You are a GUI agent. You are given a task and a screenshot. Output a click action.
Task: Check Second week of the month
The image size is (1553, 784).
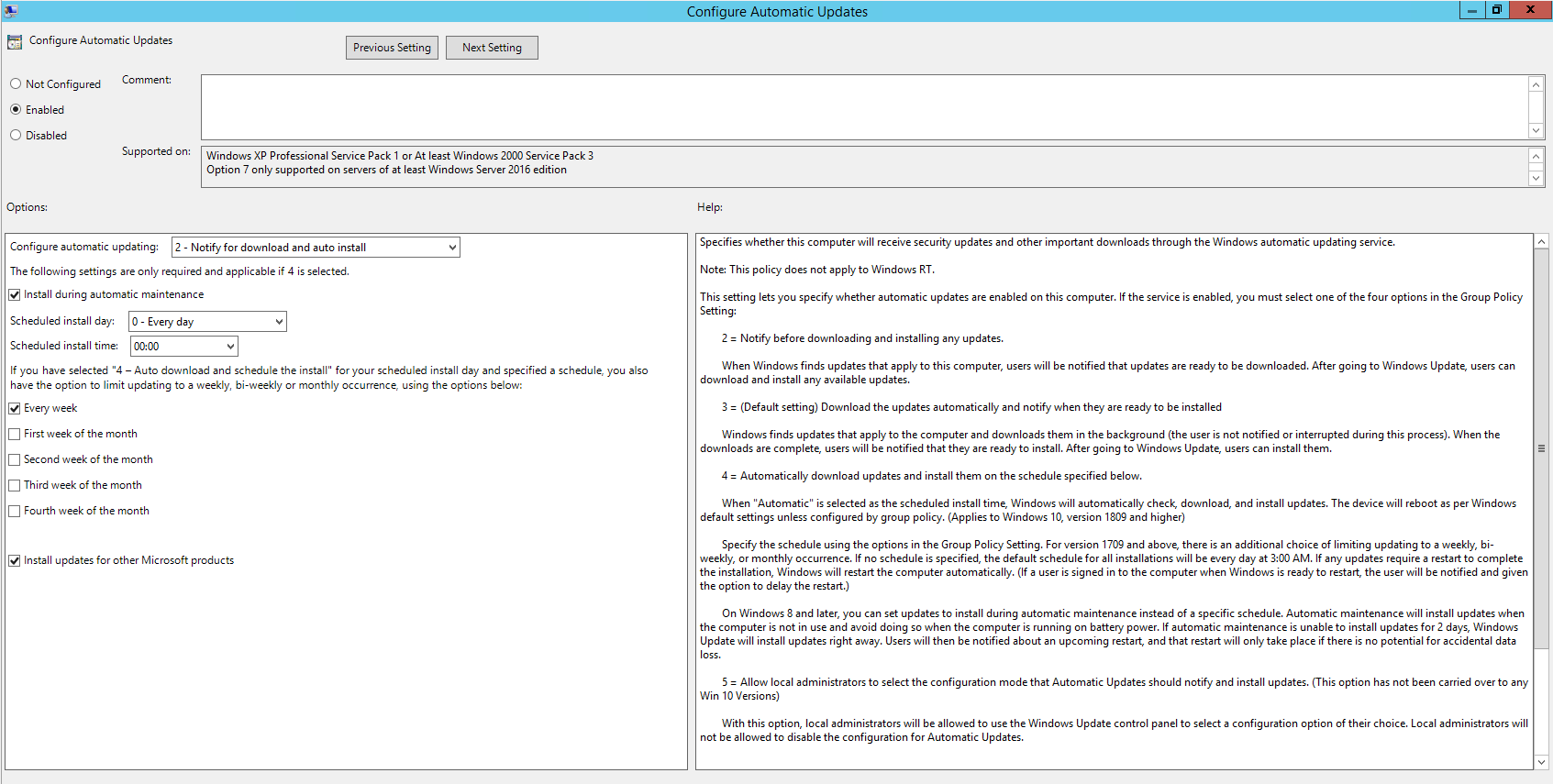15,460
